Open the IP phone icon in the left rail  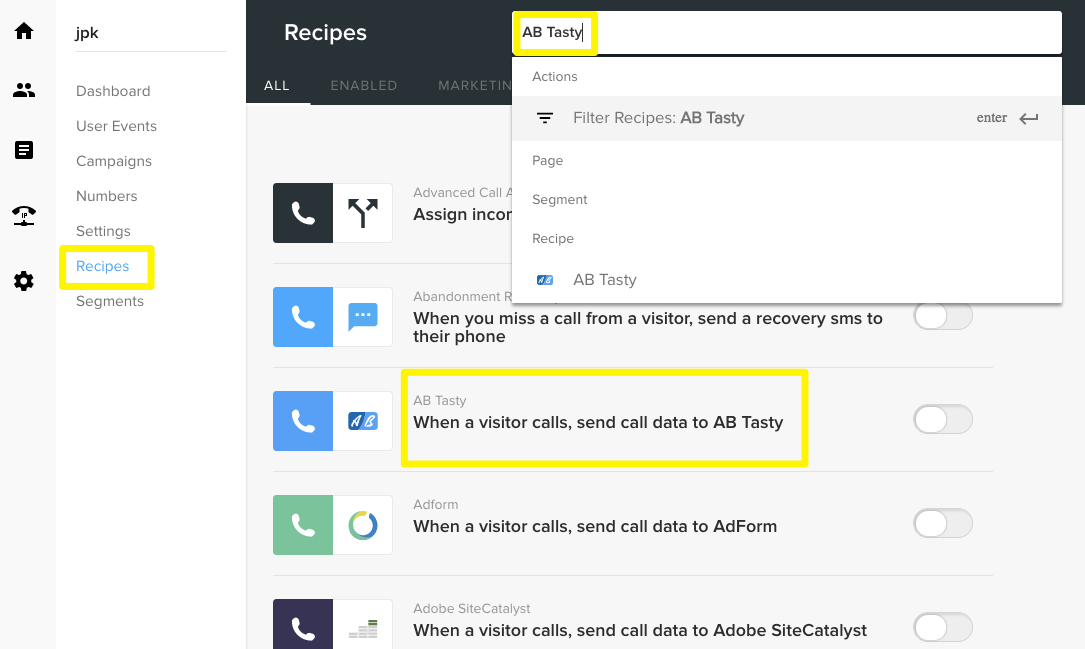[x=24, y=216]
